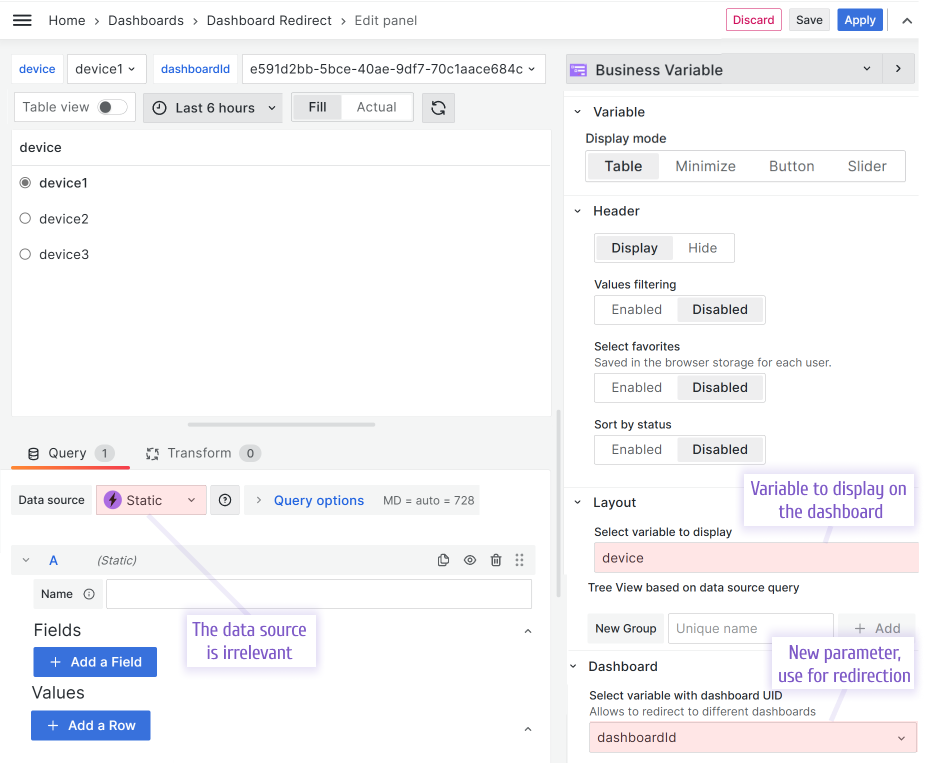Click Add a Field under Fields
The width and height of the screenshot is (925, 763).
[94, 661]
